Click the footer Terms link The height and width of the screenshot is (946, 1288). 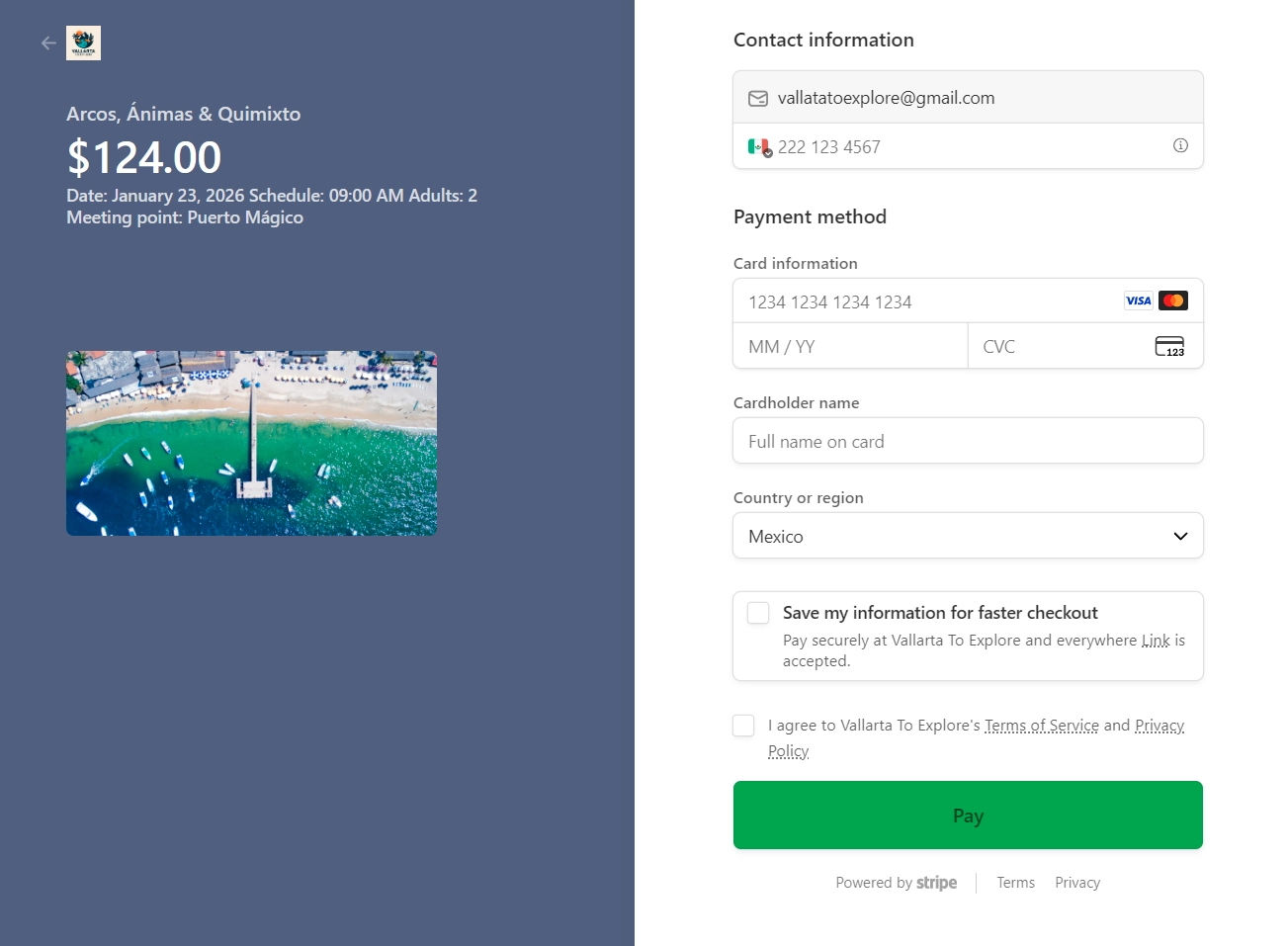1015,883
